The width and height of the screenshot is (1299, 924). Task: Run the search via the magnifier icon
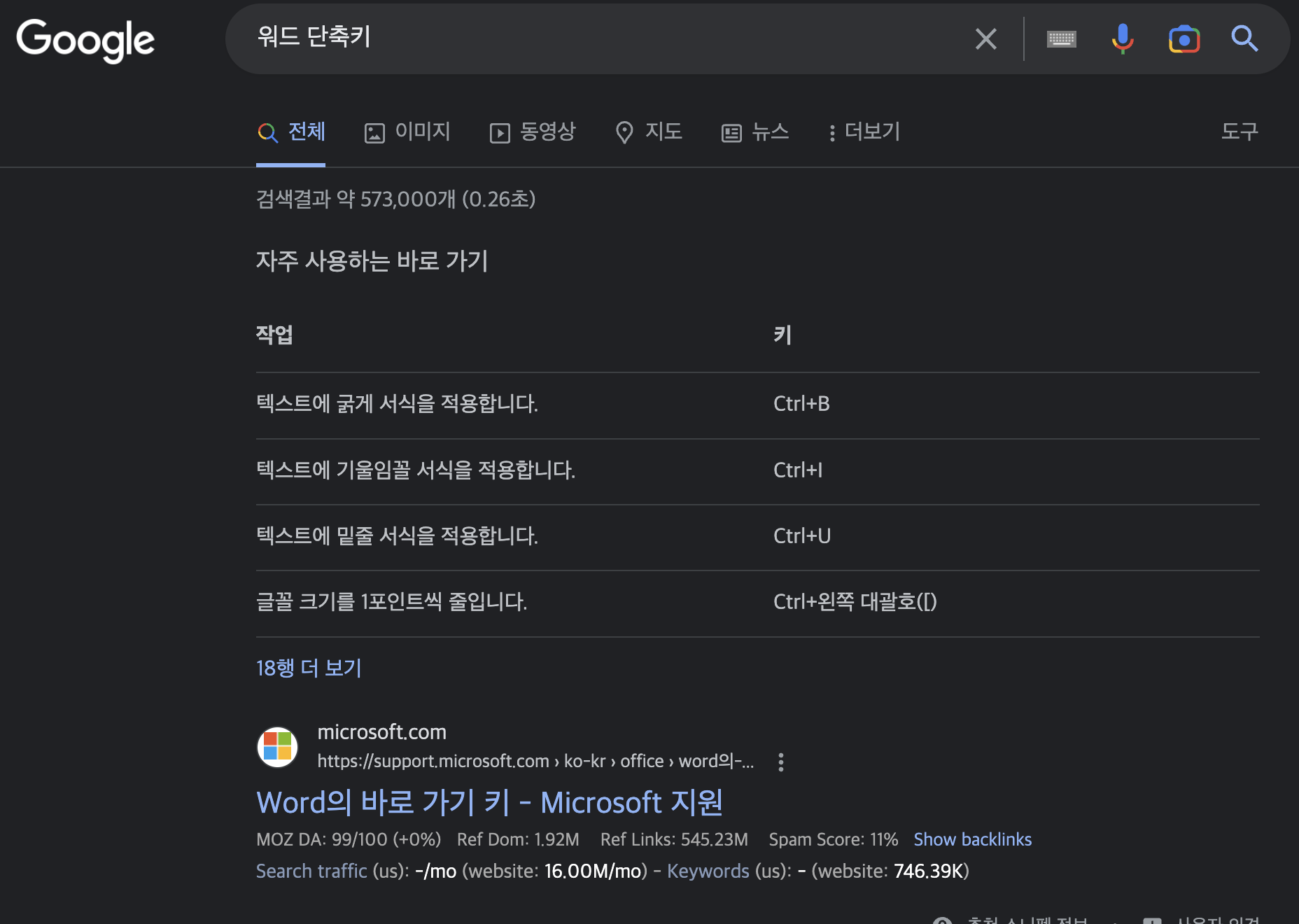(1244, 38)
